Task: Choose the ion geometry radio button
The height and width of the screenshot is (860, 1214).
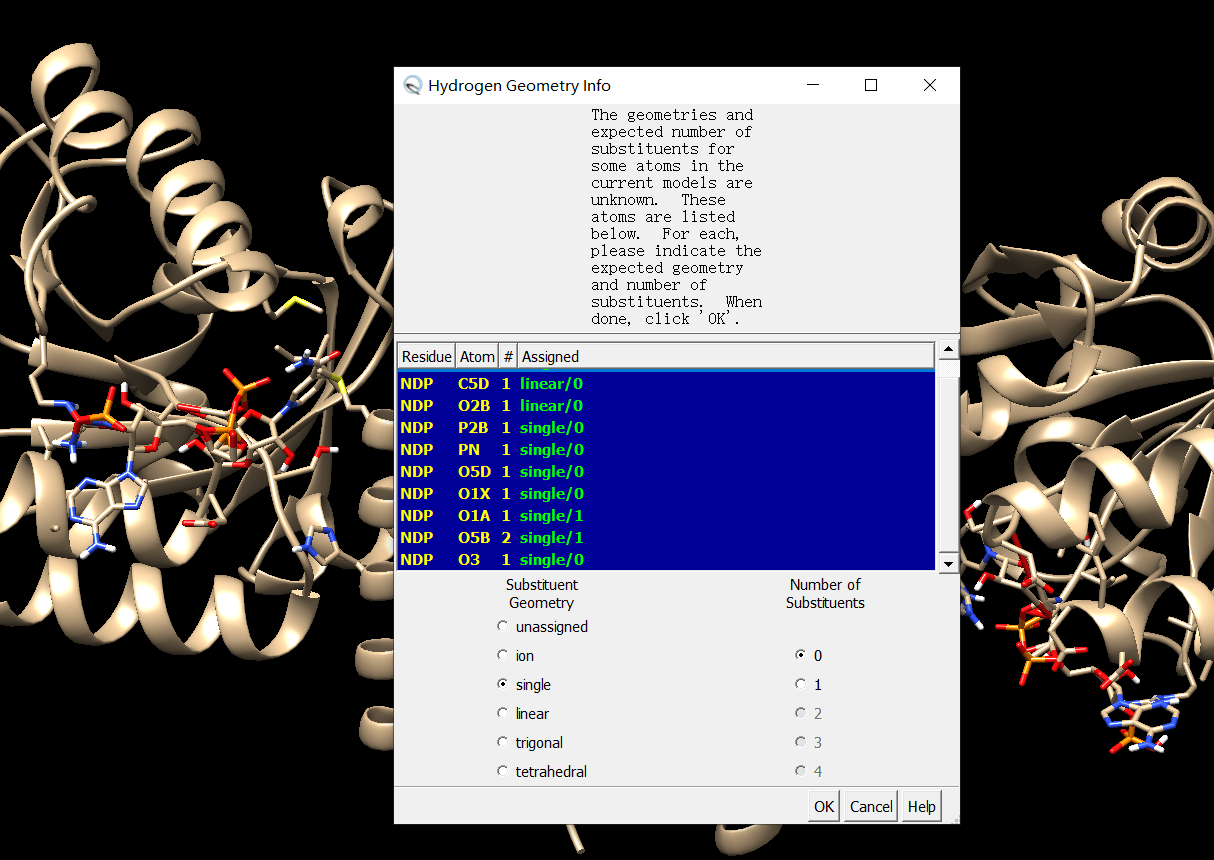Action: click(503, 656)
